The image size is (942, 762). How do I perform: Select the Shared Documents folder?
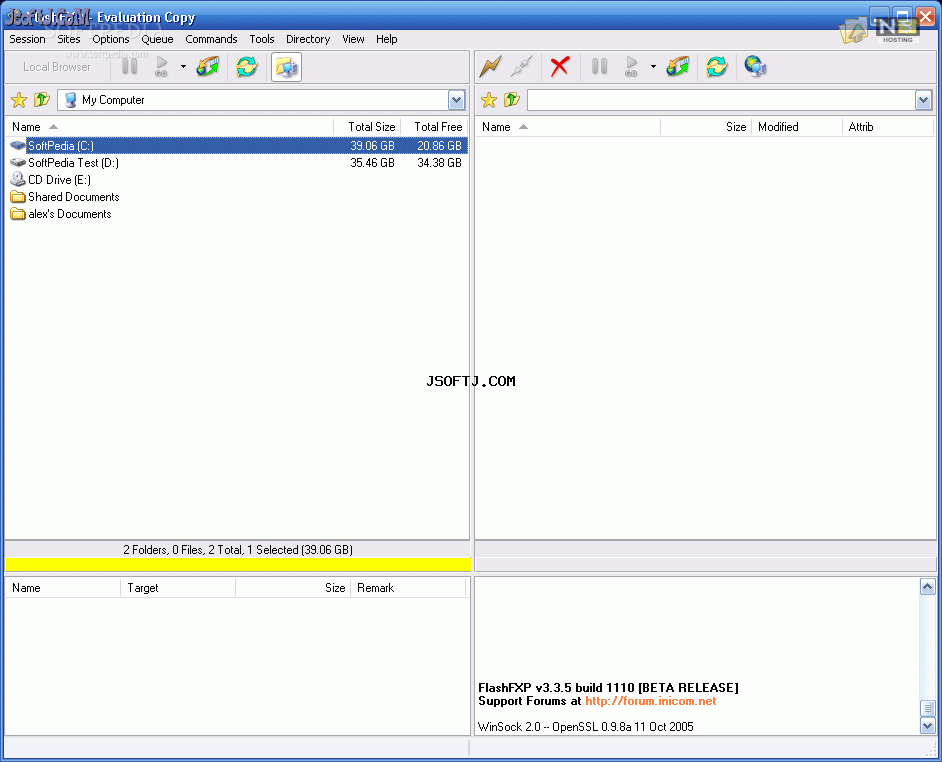[x=74, y=197]
